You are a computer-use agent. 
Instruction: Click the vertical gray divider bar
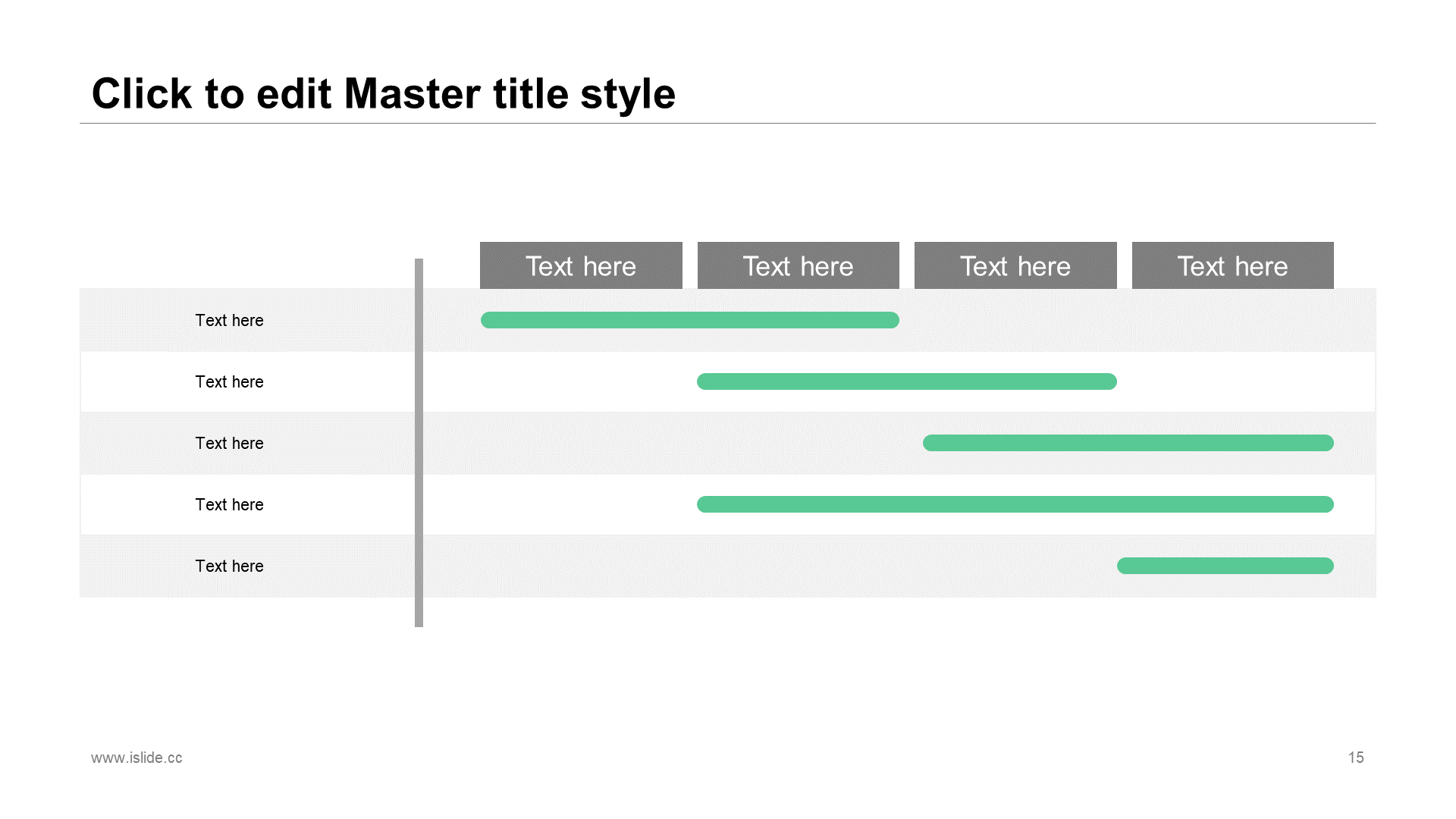tap(419, 443)
